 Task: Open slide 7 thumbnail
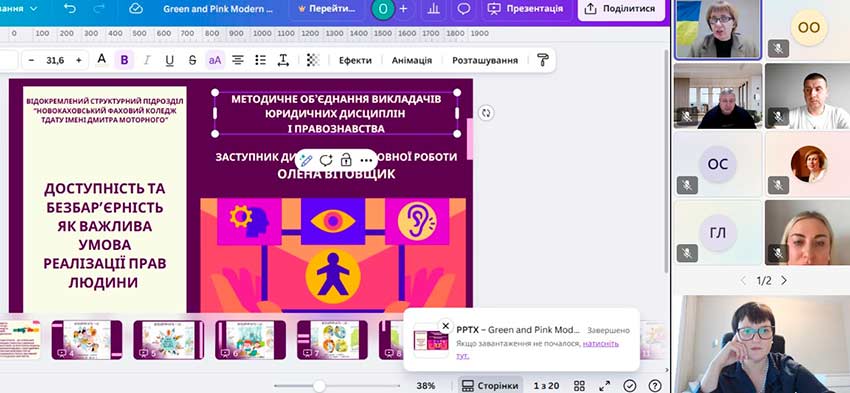click(x=332, y=339)
